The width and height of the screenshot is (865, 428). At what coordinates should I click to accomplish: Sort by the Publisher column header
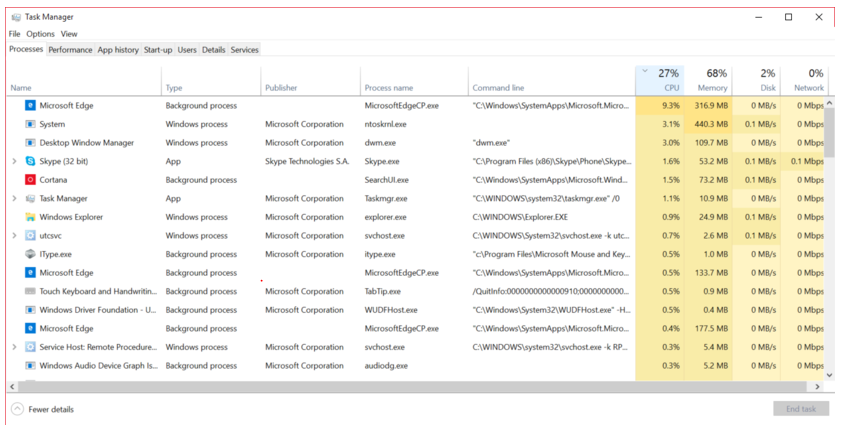(311, 81)
